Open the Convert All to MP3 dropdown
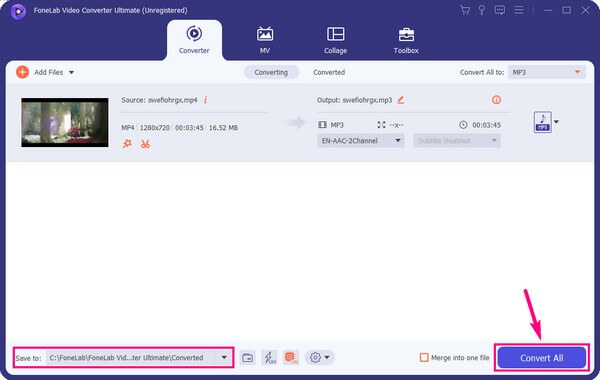Screen dimensions: 600x380 [547, 72]
